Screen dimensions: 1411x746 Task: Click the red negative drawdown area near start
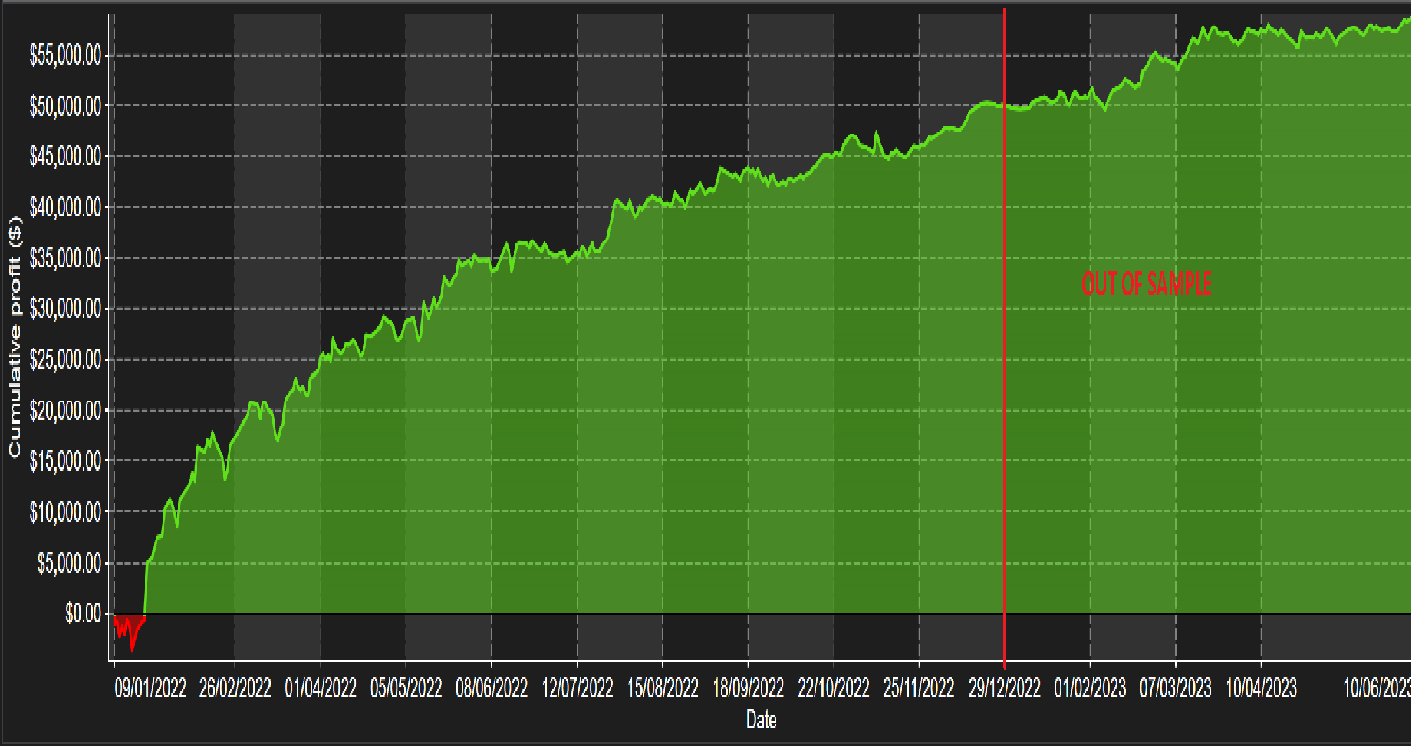coord(130,627)
